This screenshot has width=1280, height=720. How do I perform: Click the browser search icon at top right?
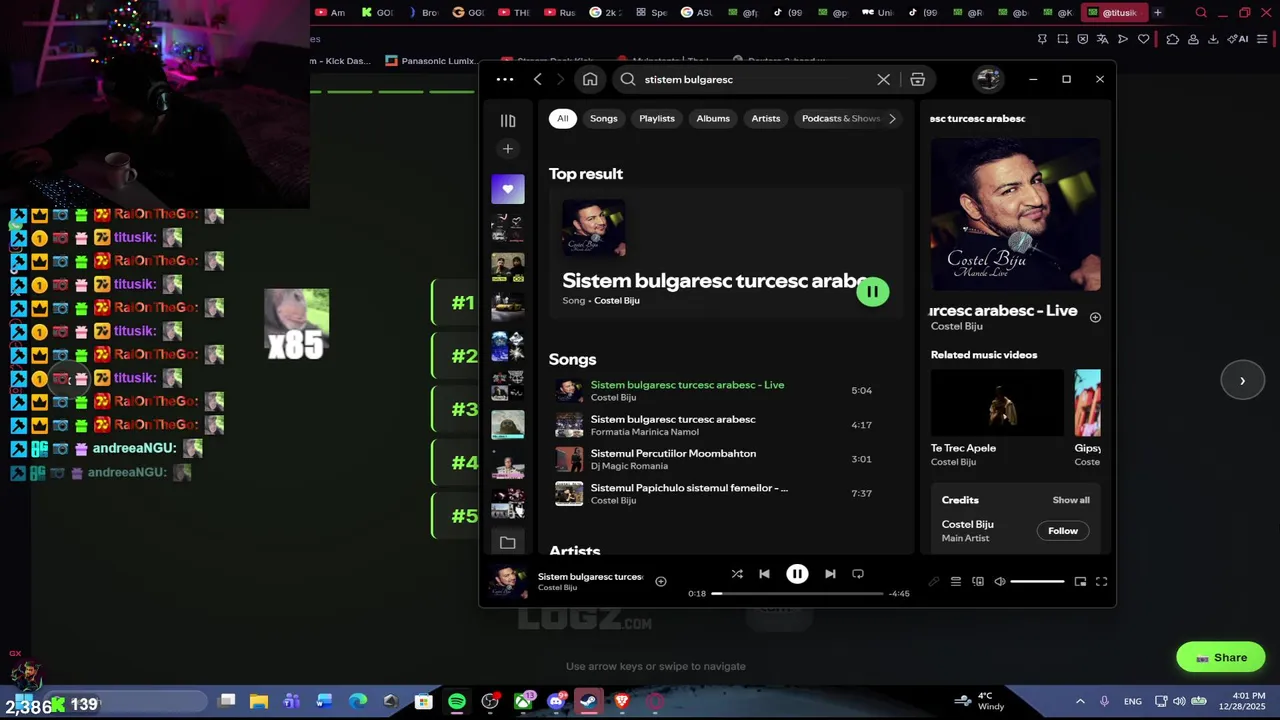point(1201,13)
